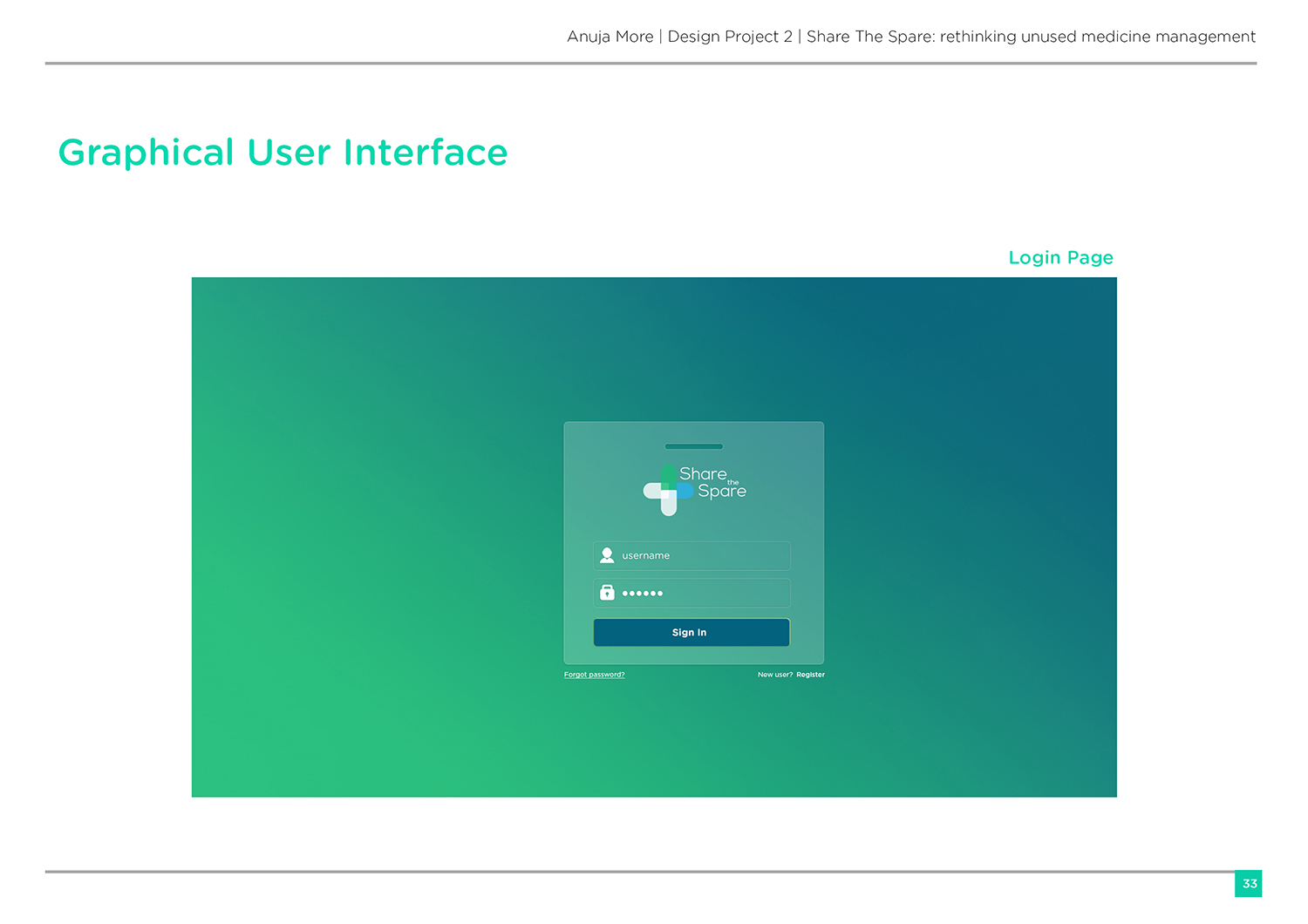This screenshot has height=924, width=1308.
Task: Open the Forgot password? link
Action: (x=594, y=675)
